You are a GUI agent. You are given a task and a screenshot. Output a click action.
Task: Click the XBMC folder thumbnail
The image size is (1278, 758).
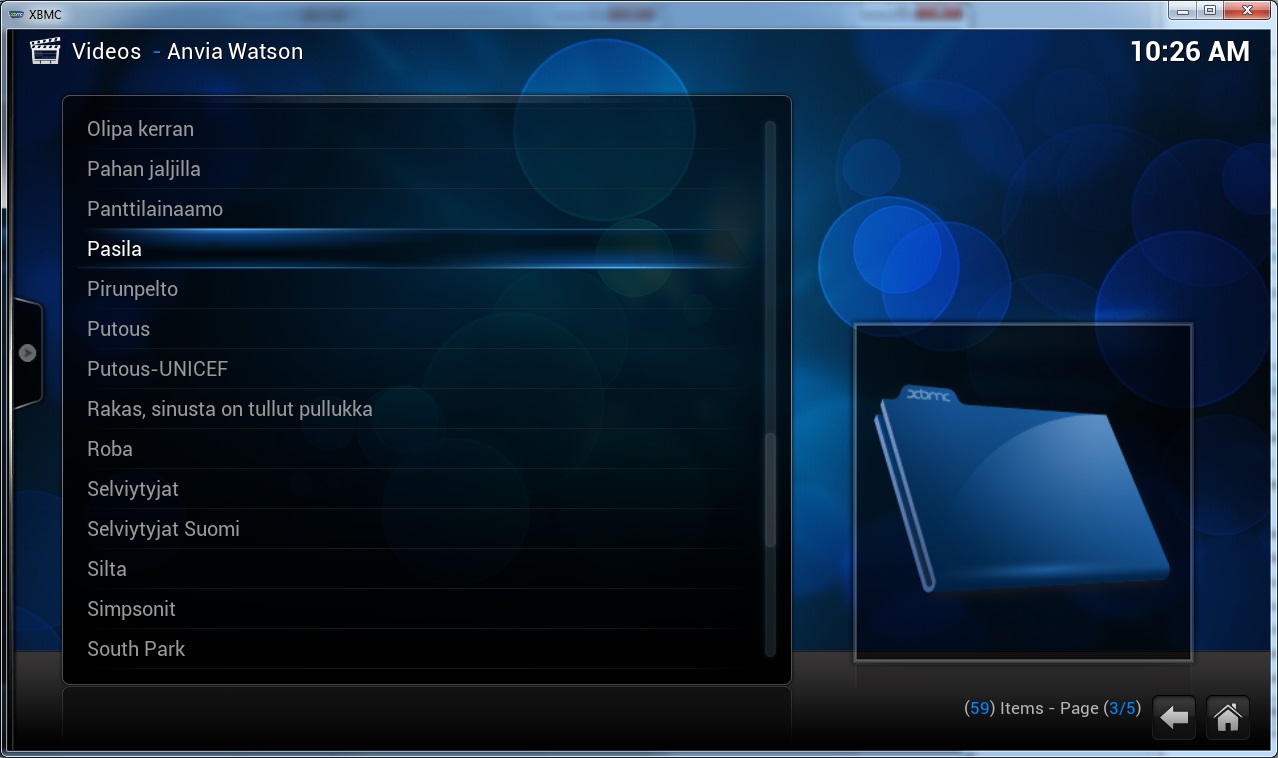coord(1023,492)
